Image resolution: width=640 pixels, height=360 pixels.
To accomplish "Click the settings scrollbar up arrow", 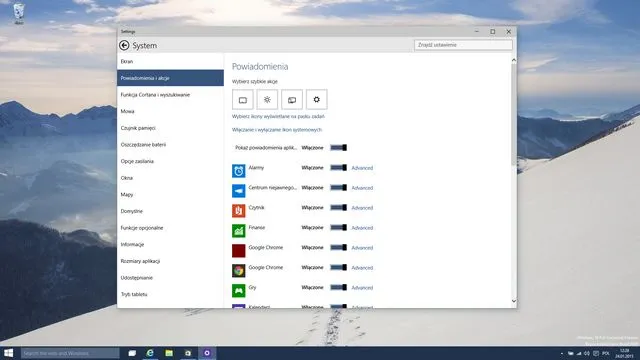I will [513, 60].
